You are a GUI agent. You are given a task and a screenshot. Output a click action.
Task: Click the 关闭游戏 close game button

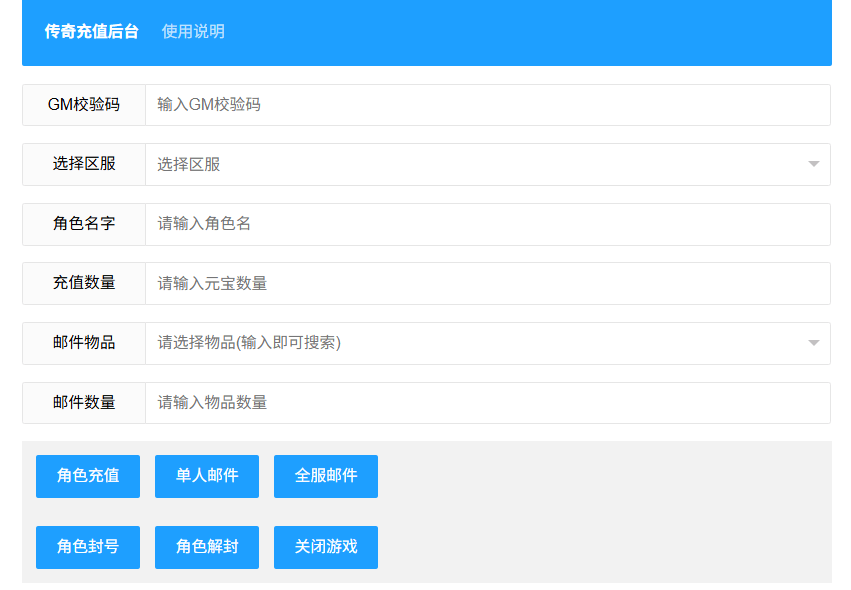(x=325, y=547)
